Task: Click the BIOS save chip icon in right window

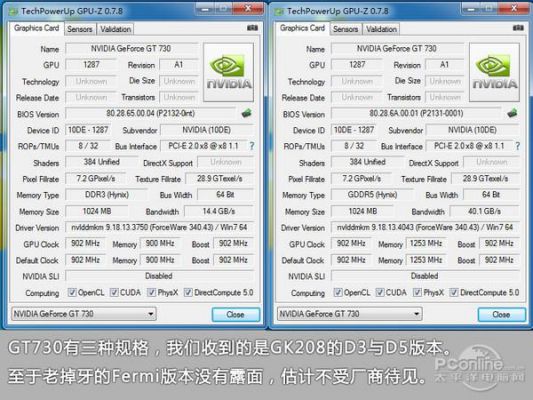Action: 512,113
